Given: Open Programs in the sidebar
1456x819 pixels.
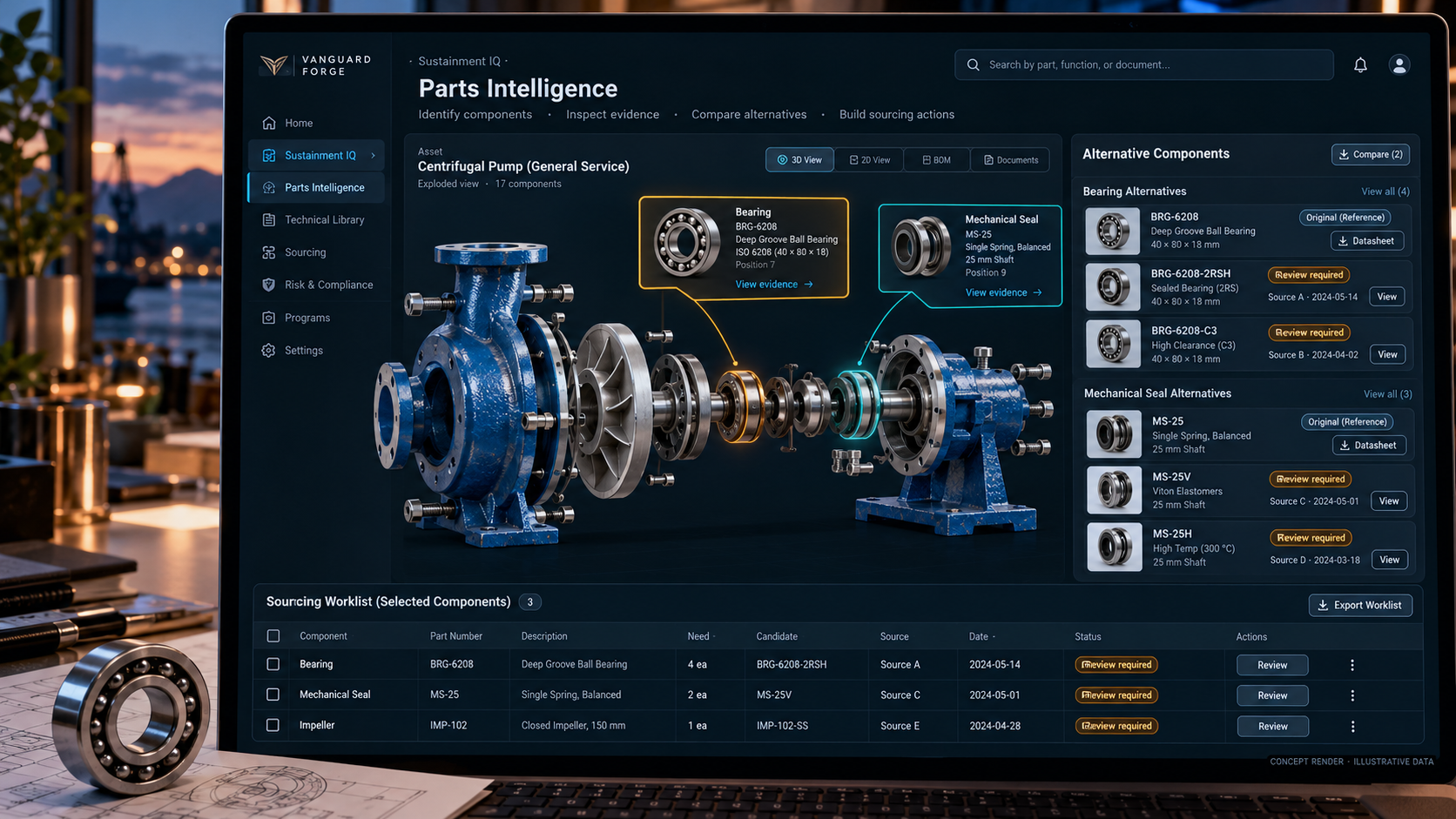Looking at the screenshot, I should click(317, 318).
